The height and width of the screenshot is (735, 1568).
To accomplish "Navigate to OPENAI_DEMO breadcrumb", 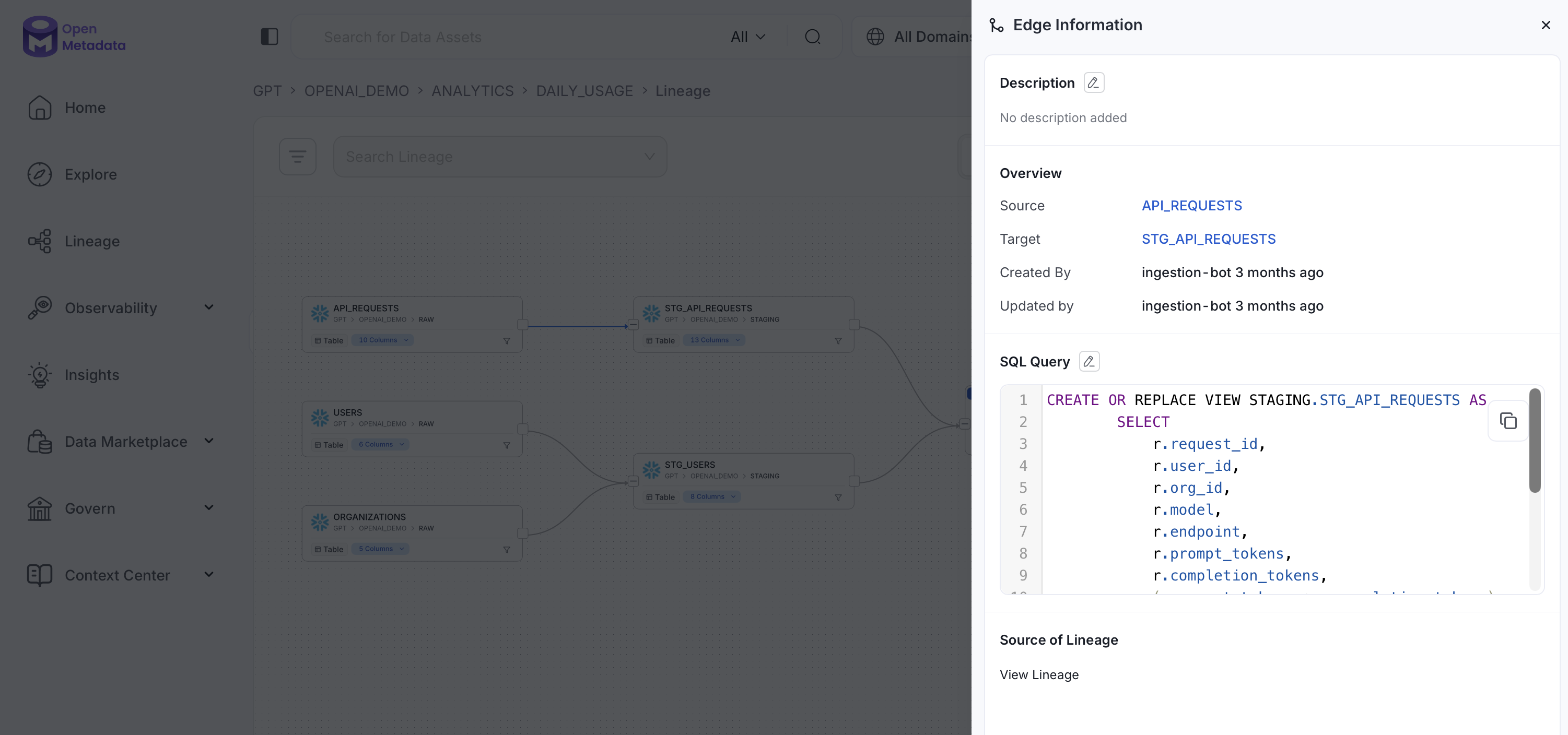I will point(357,91).
